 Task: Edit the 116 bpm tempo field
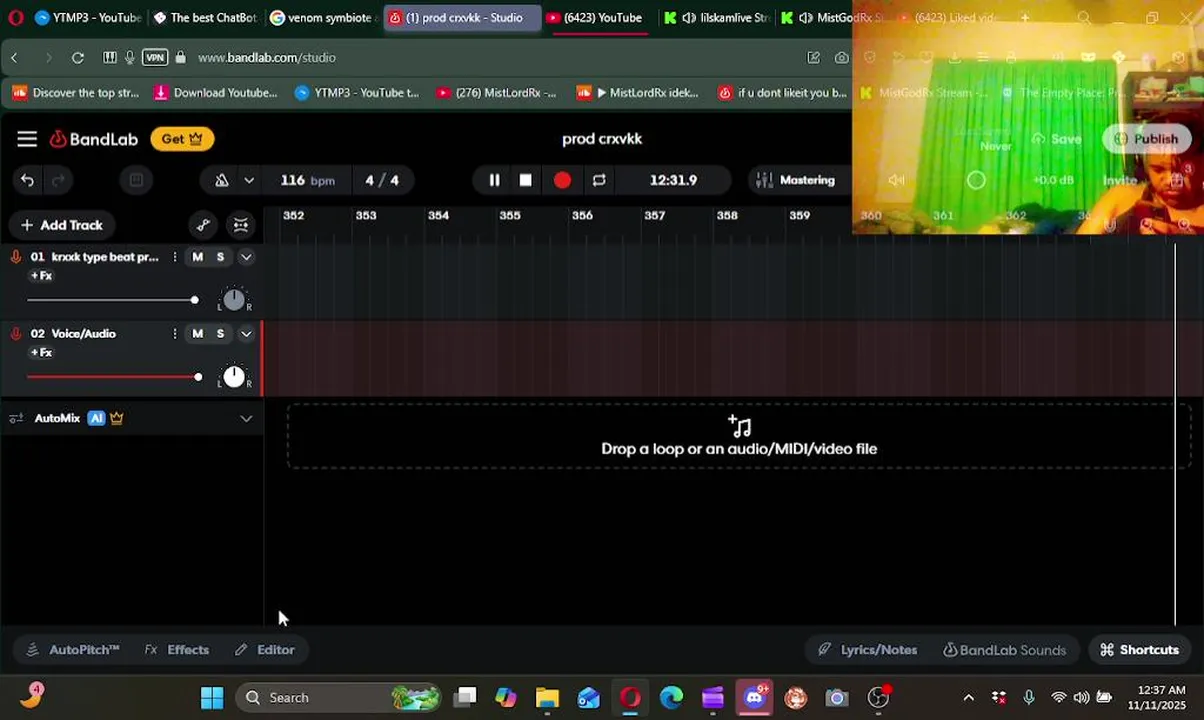(307, 180)
